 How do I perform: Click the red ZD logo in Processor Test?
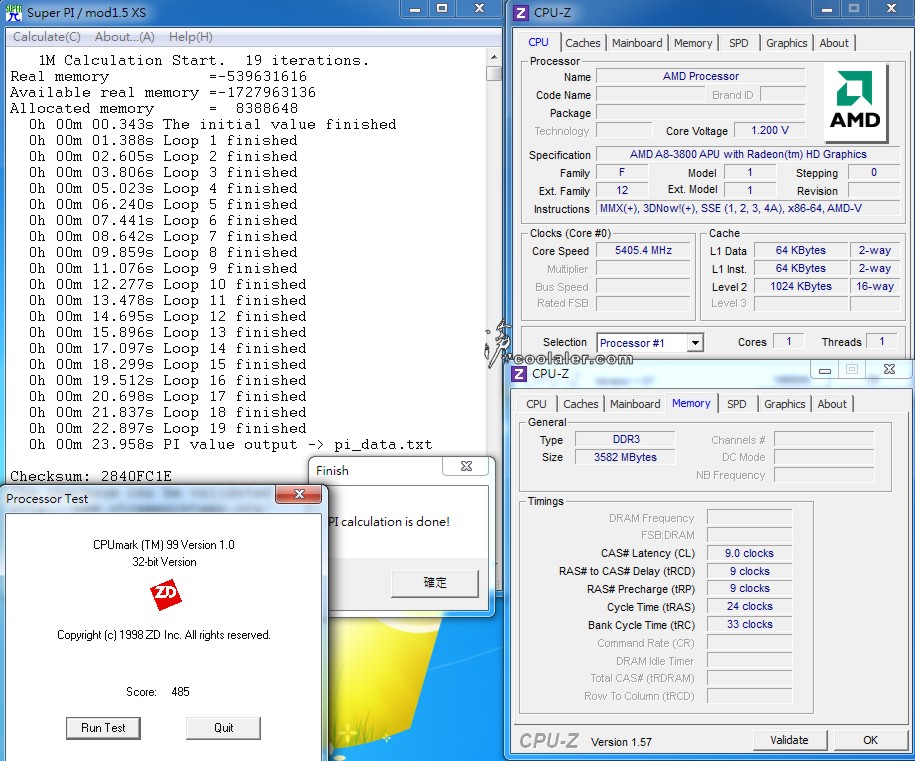point(166,594)
